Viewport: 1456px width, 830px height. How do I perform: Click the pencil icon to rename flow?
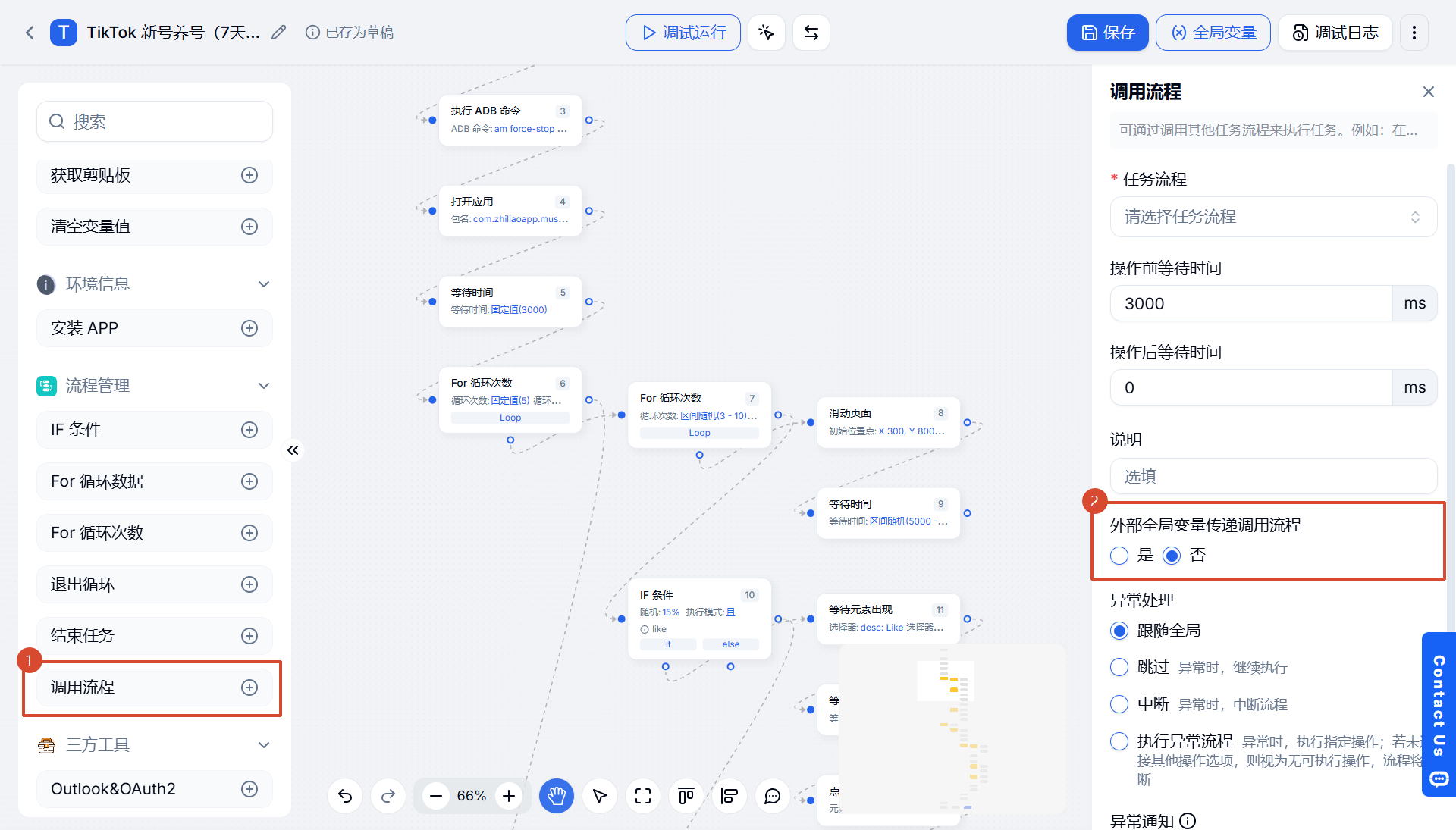tap(279, 33)
